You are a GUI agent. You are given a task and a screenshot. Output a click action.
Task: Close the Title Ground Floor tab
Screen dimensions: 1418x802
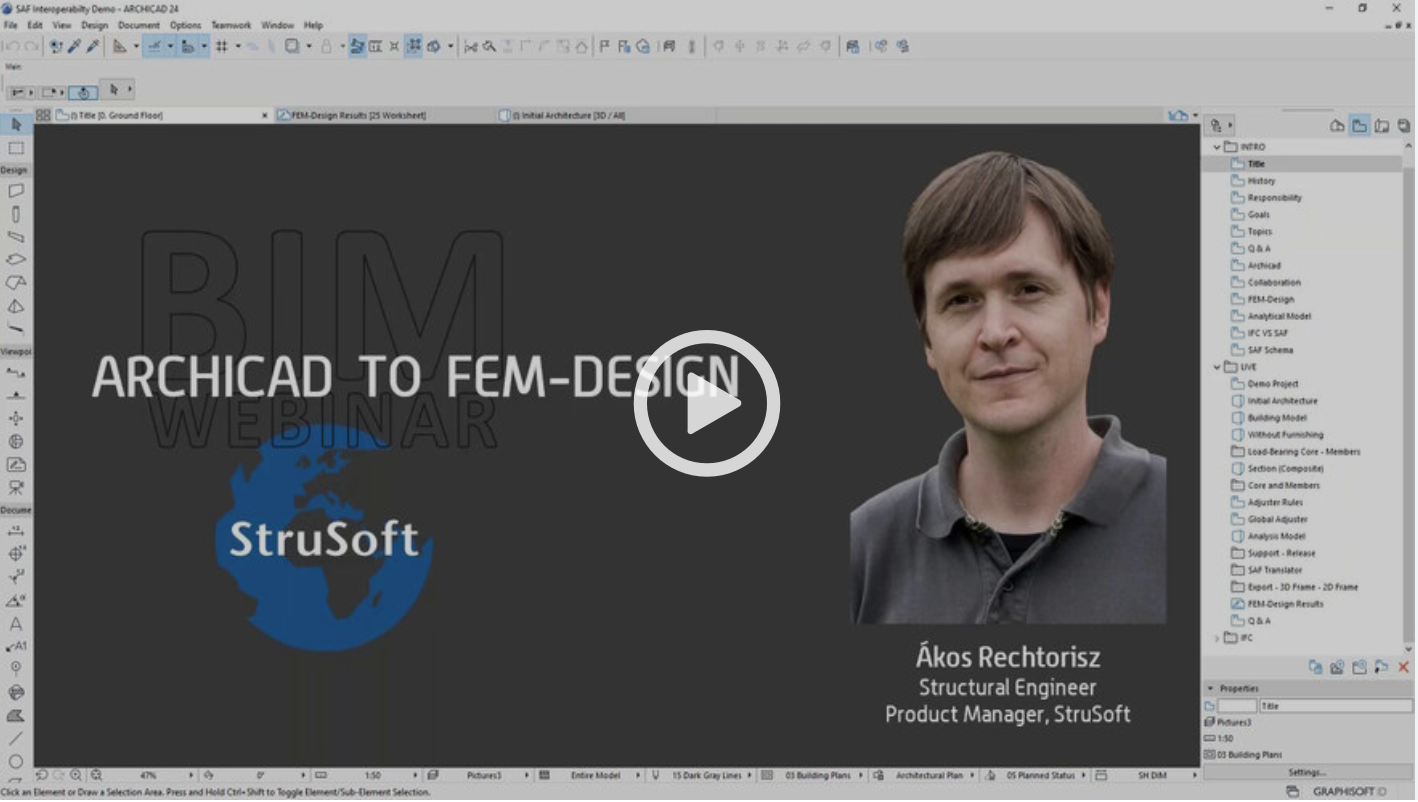265,115
